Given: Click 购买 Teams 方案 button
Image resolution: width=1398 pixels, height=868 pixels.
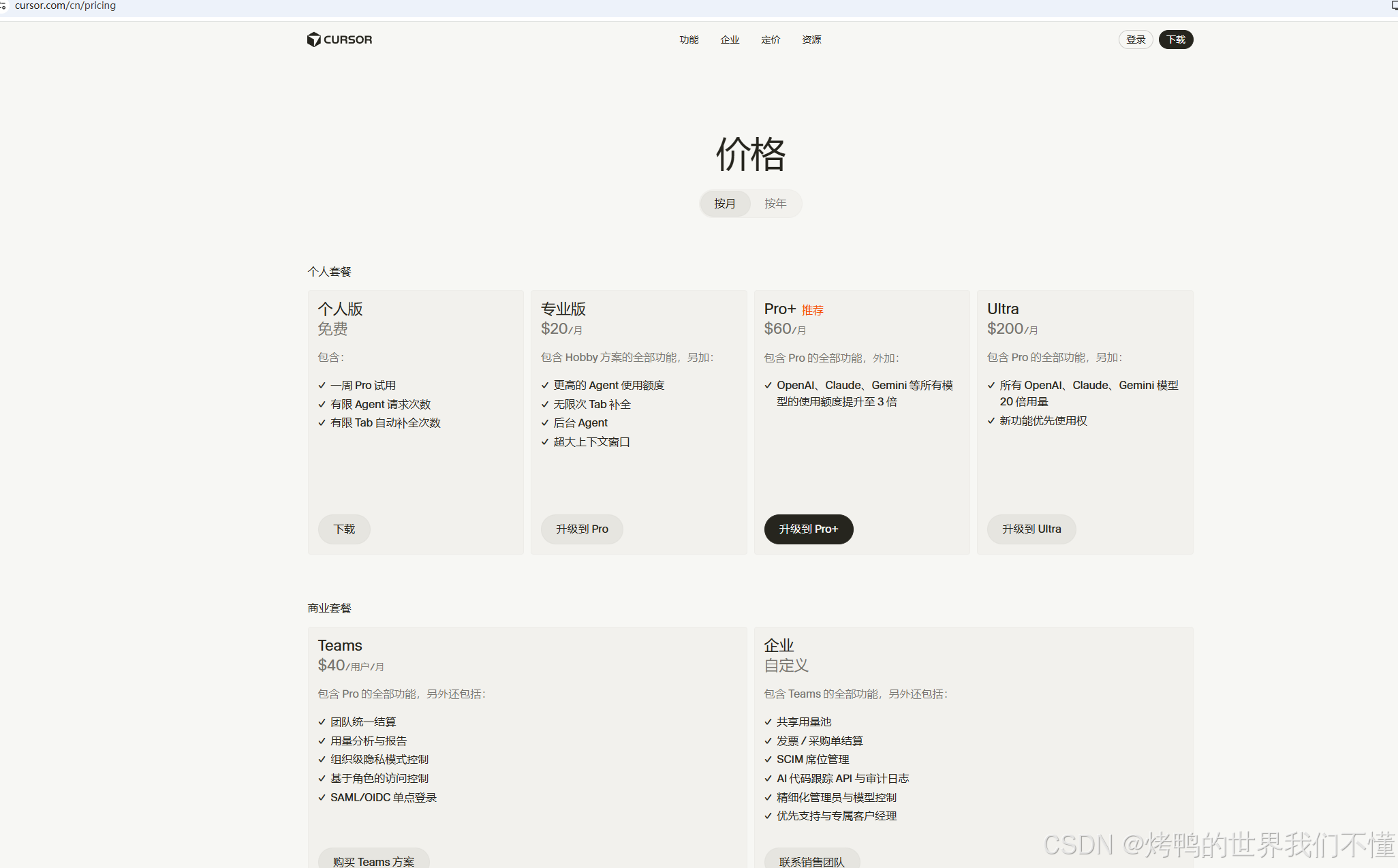Looking at the screenshot, I should [373, 861].
